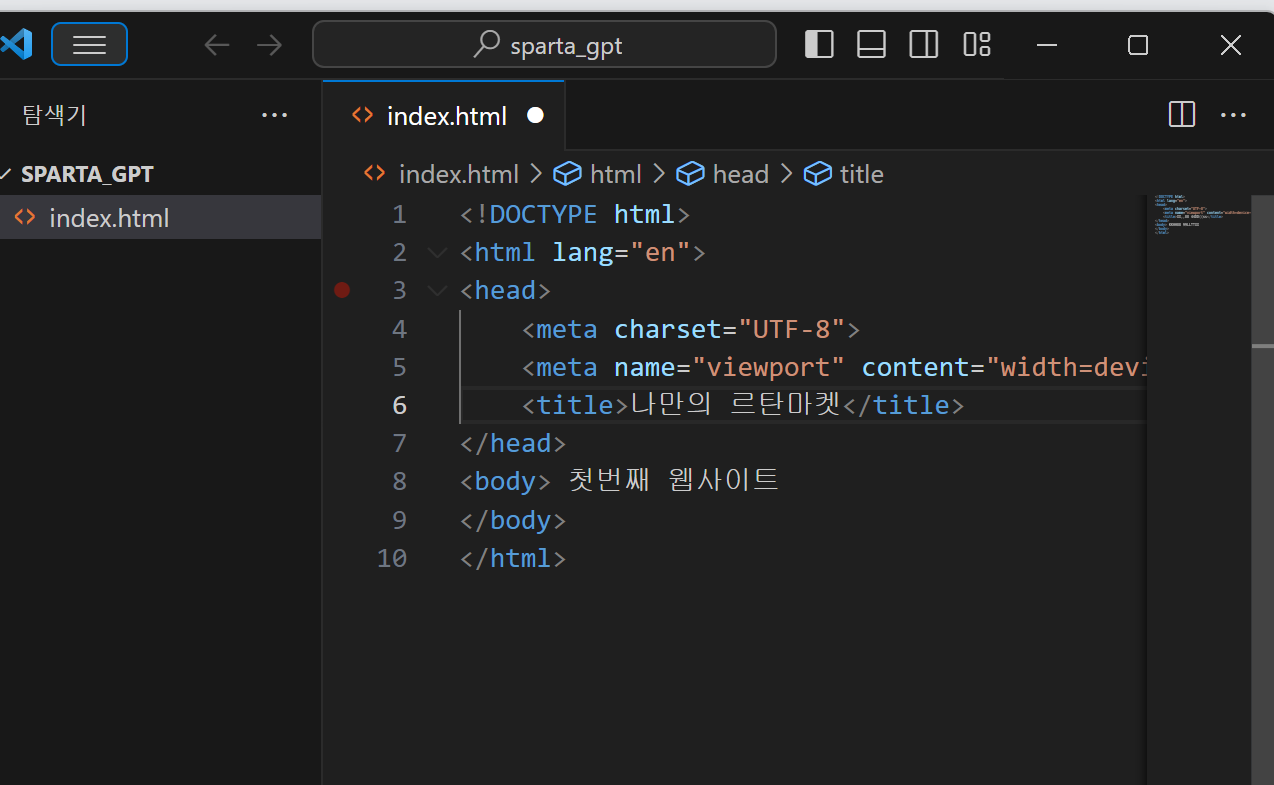Click the closing </html> tag
Viewport: 1274px width, 785px height.
(x=513, y=558)
